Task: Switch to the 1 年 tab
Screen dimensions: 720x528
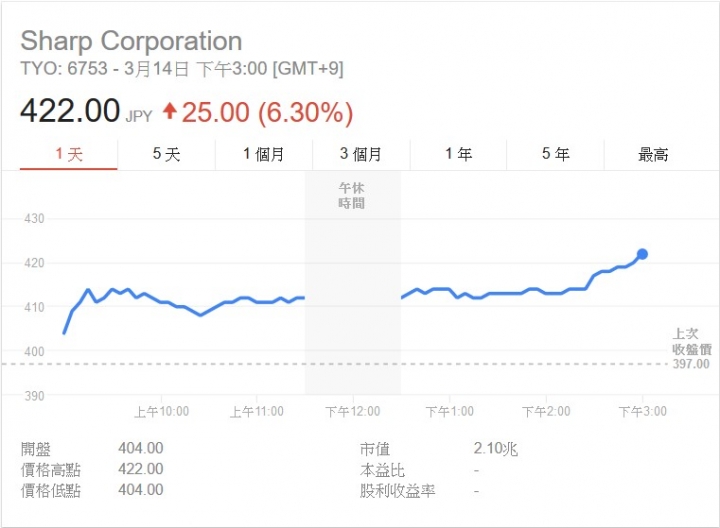Action: point(458,154)
